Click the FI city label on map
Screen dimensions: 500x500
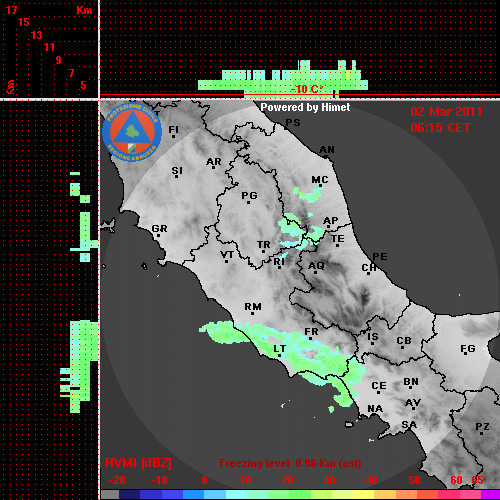[173, 129]
